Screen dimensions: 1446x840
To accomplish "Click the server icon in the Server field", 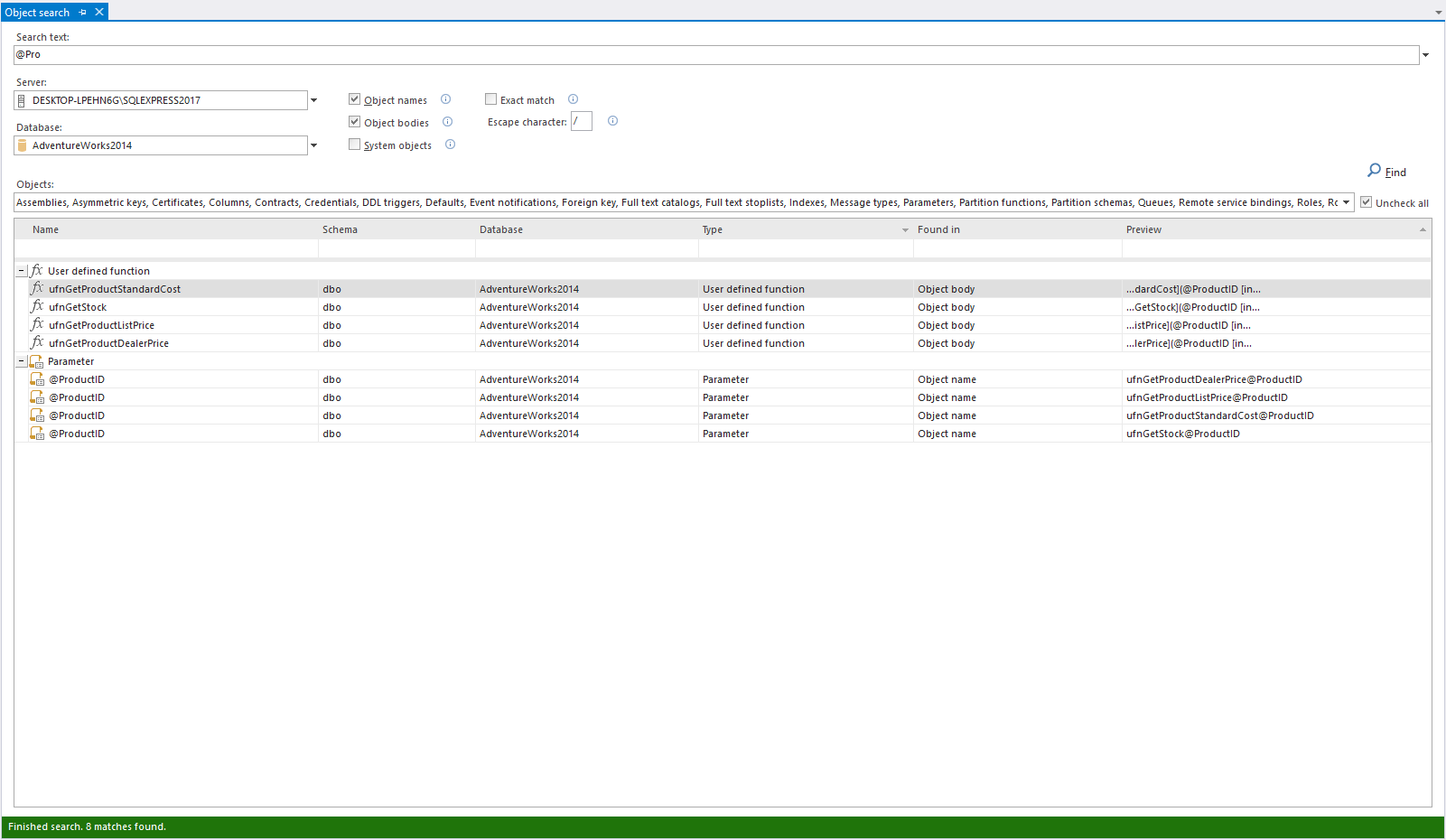I will click(22, 100).
